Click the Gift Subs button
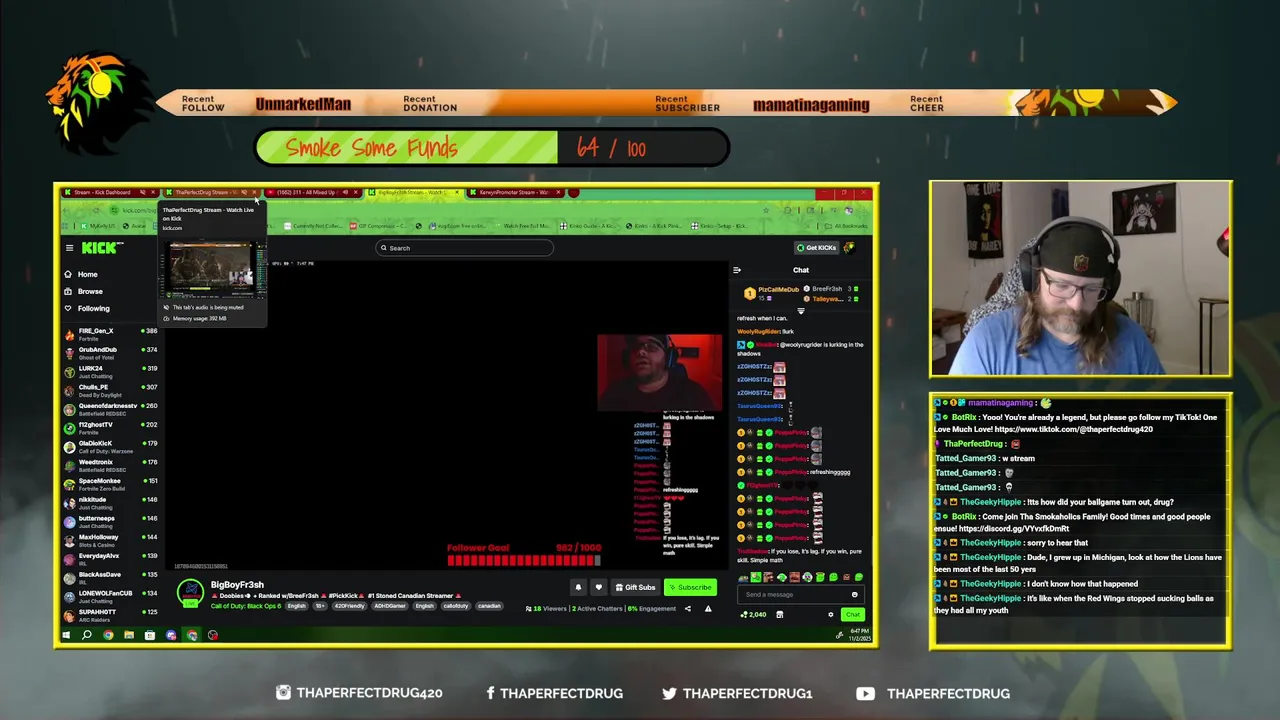Screen dimensions: 1280x720 click(x=635, y=587)
